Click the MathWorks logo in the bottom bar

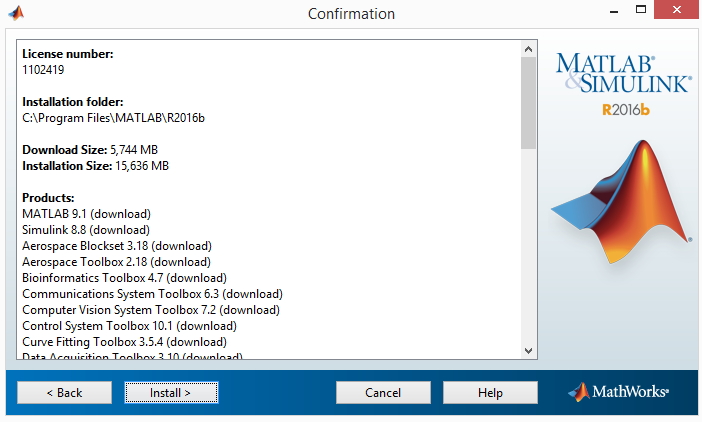point(618,392)
